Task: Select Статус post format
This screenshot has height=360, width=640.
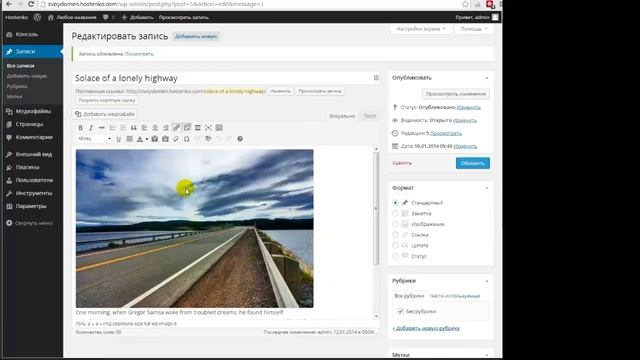Action: [395, 256]
